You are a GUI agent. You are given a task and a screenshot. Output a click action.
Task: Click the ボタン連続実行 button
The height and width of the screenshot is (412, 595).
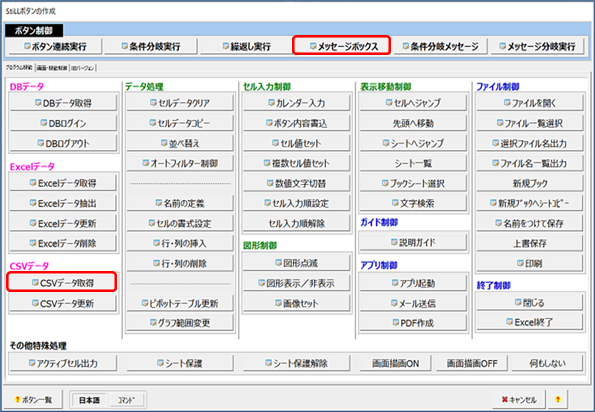(55, 46)
